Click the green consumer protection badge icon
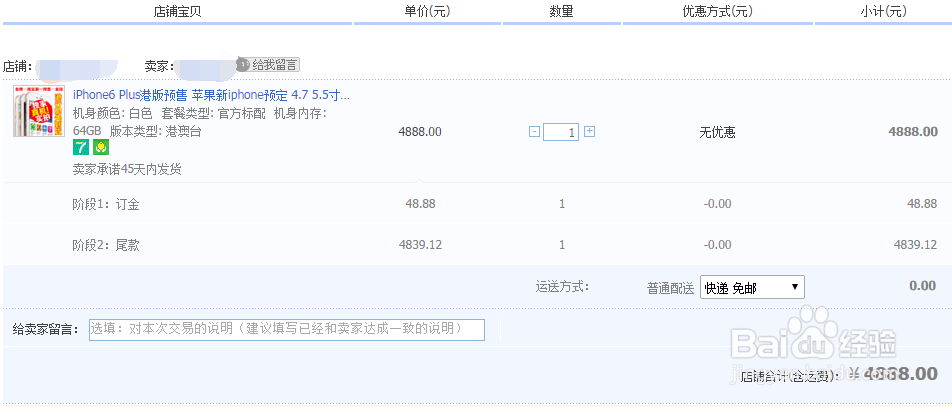Screen dimensions: 952x407 (x=101, y=147)
